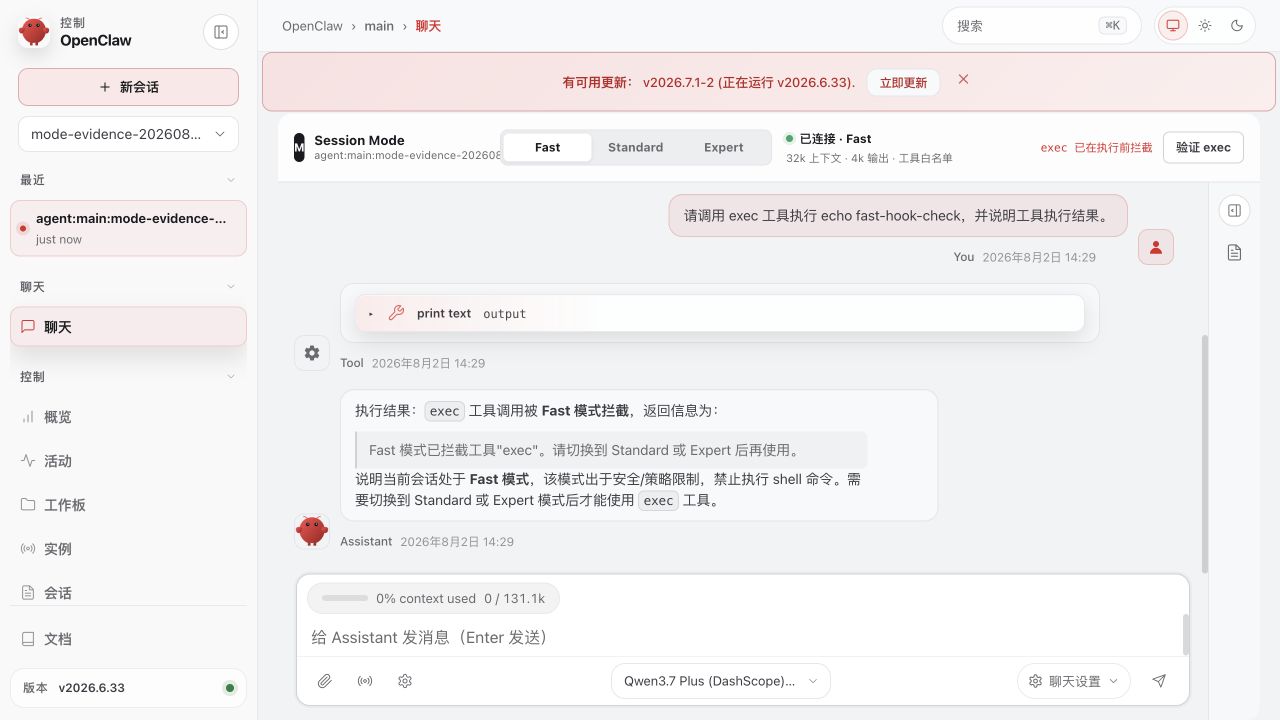Click the 会话 document icon
Viewport: 1280px width, 720px height.
tap(28, 593)
